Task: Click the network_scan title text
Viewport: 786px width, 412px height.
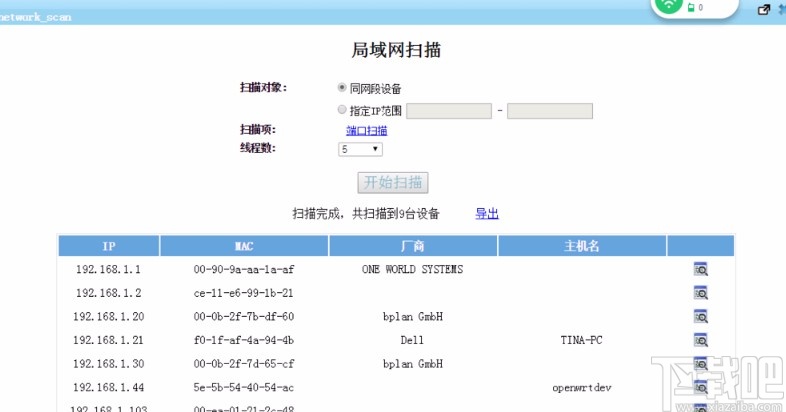Action: point(35,17)
